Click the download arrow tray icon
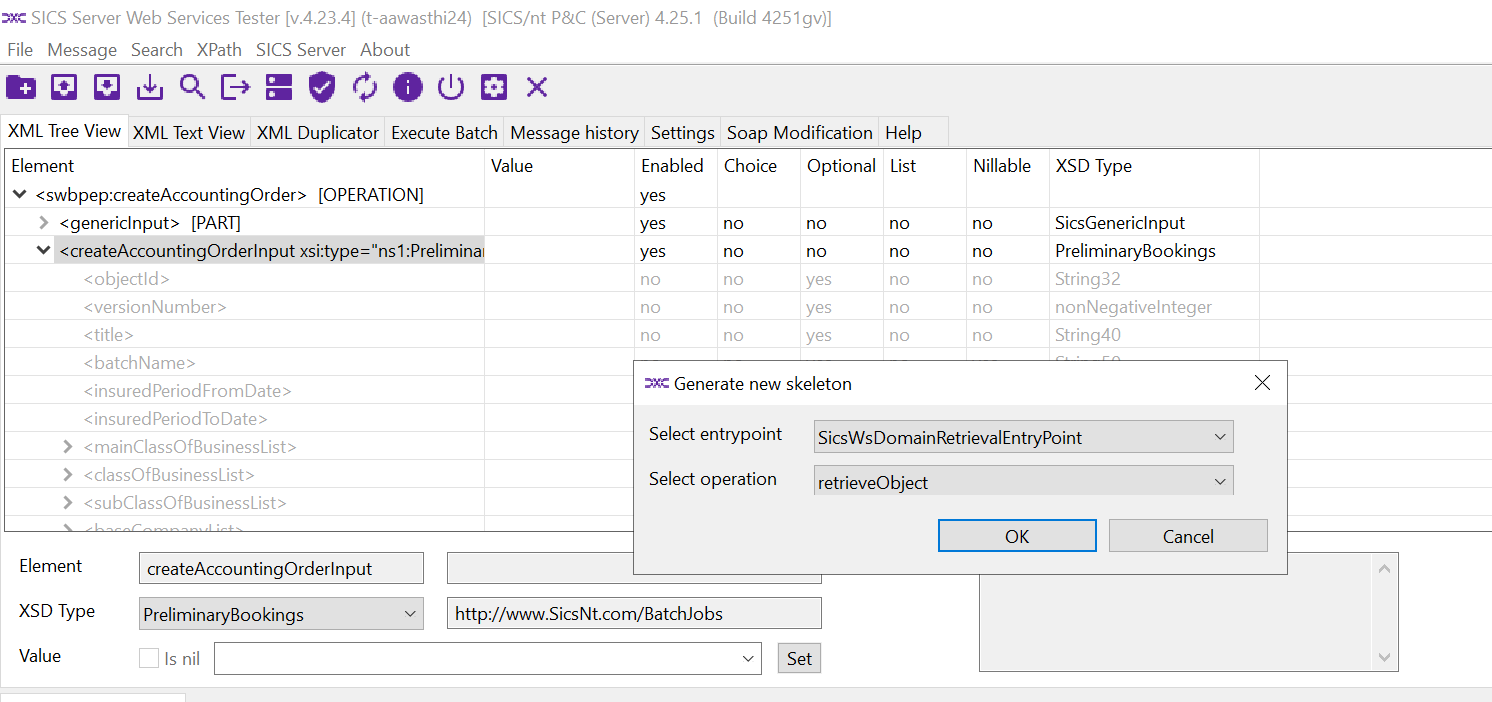This screenshot has height=702, width=1492. coord(149,88)
